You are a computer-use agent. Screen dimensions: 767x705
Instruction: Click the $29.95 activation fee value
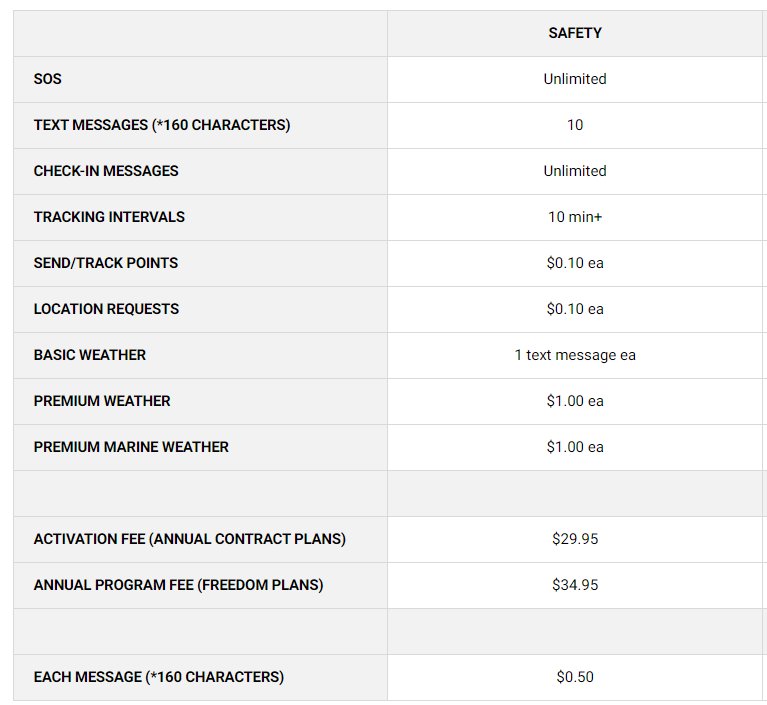click(x=574, y=539)
